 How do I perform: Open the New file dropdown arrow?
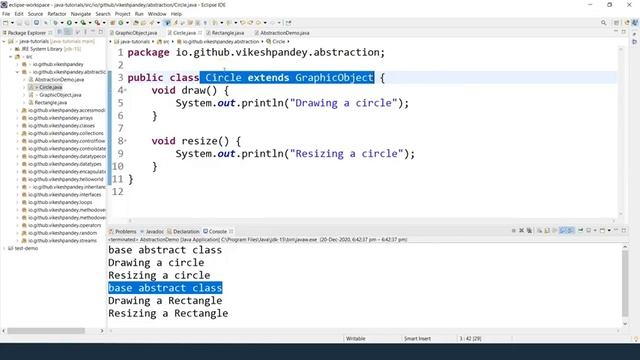12,23
